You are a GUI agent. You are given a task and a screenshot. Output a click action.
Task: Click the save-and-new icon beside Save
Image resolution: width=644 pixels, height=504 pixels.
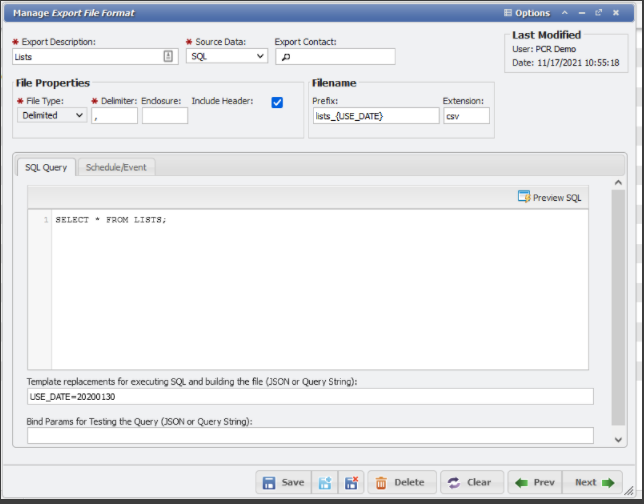[325, 482]
